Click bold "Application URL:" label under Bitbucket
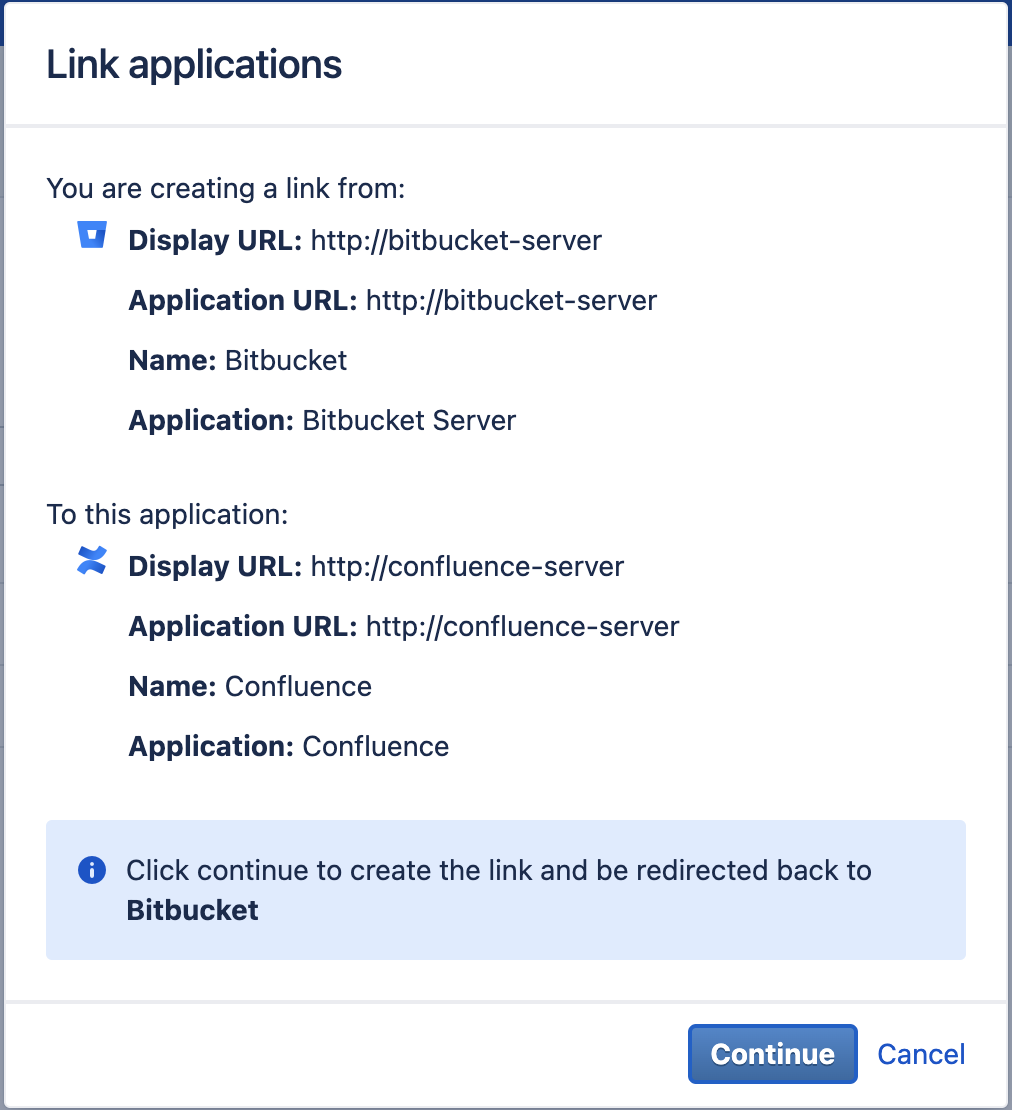 (x=243, y=301)
